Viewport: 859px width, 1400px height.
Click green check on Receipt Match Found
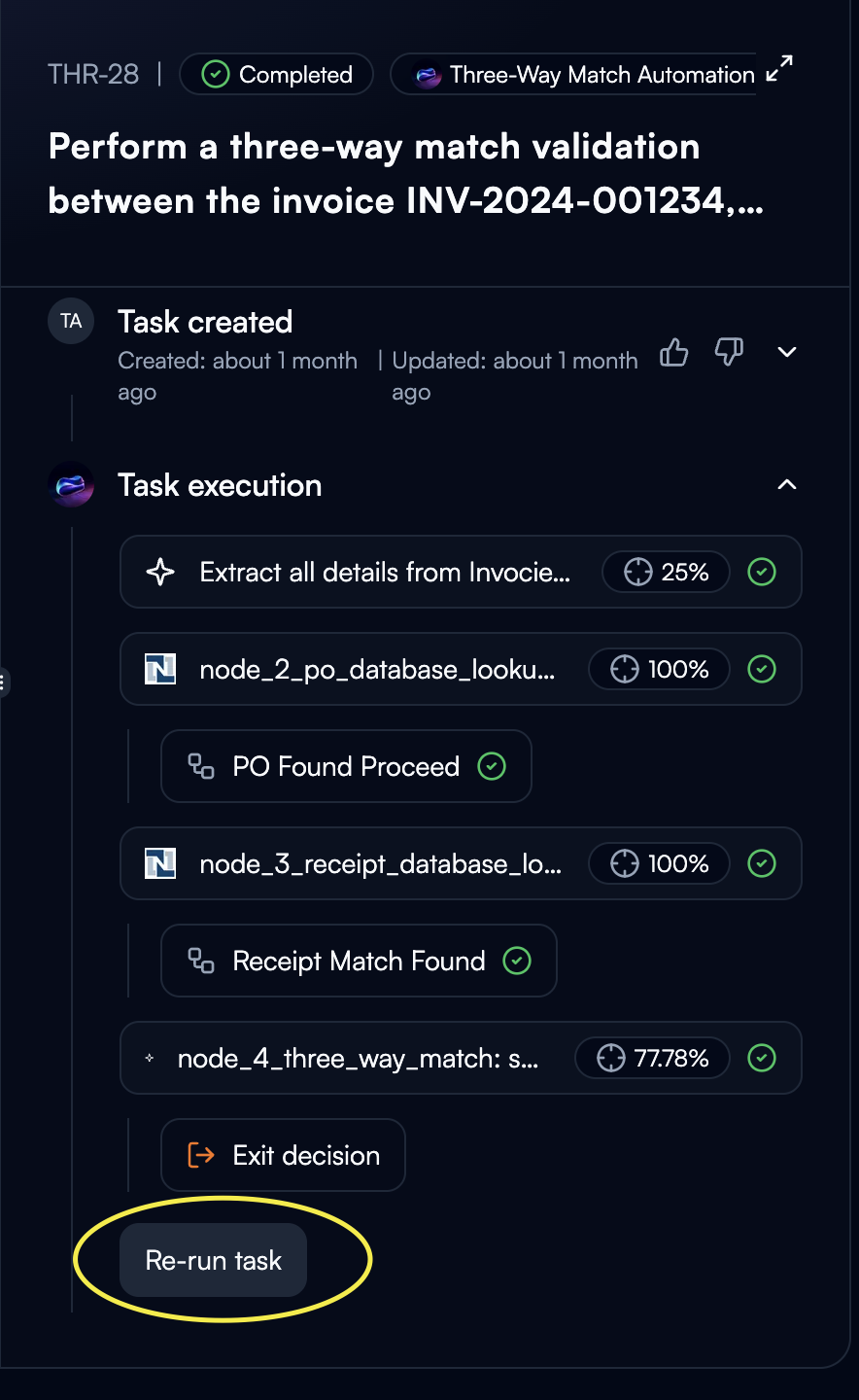(x=517, y=961)
